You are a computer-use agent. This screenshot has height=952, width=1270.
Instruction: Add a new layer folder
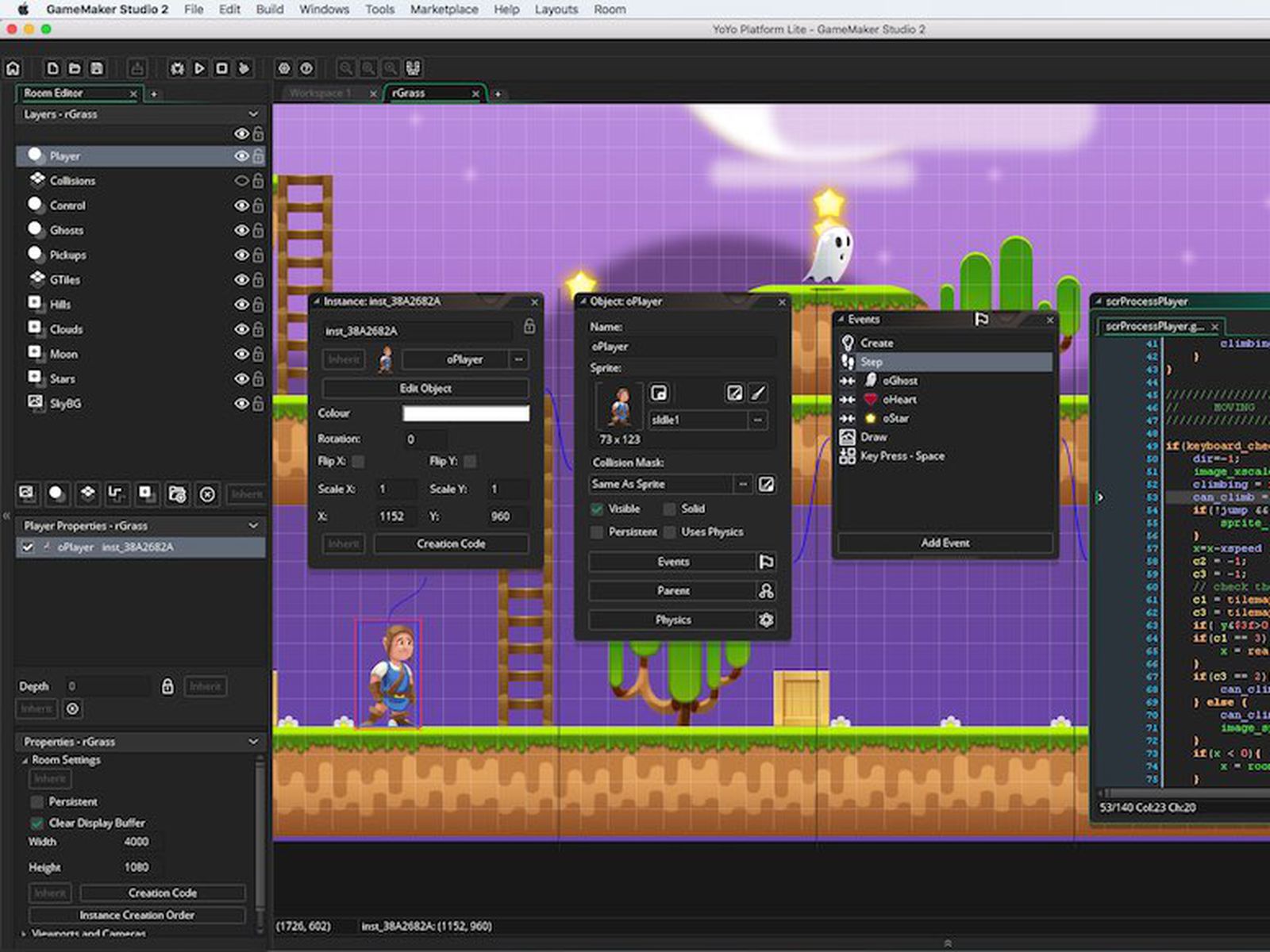[176, 494]
